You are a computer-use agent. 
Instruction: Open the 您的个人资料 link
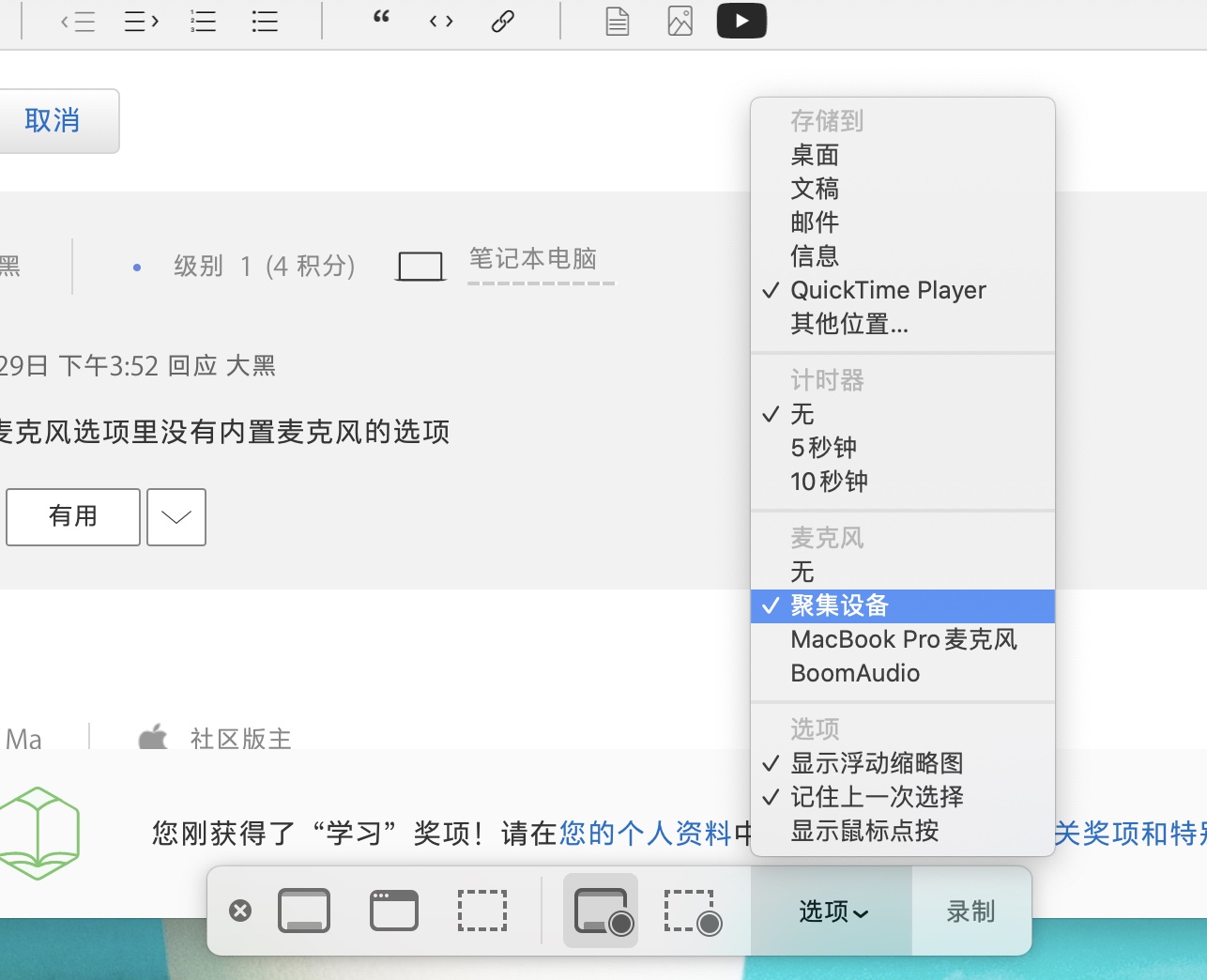[x=645, y=833]
